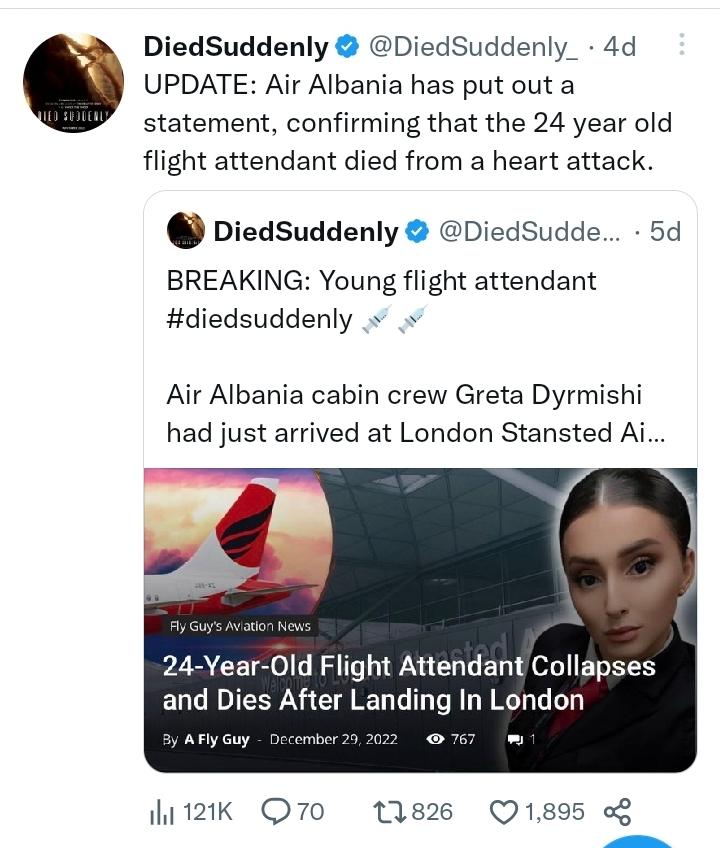
Task: Click the blue verified badge on main tweet
Action: click(x=347, y=46)
